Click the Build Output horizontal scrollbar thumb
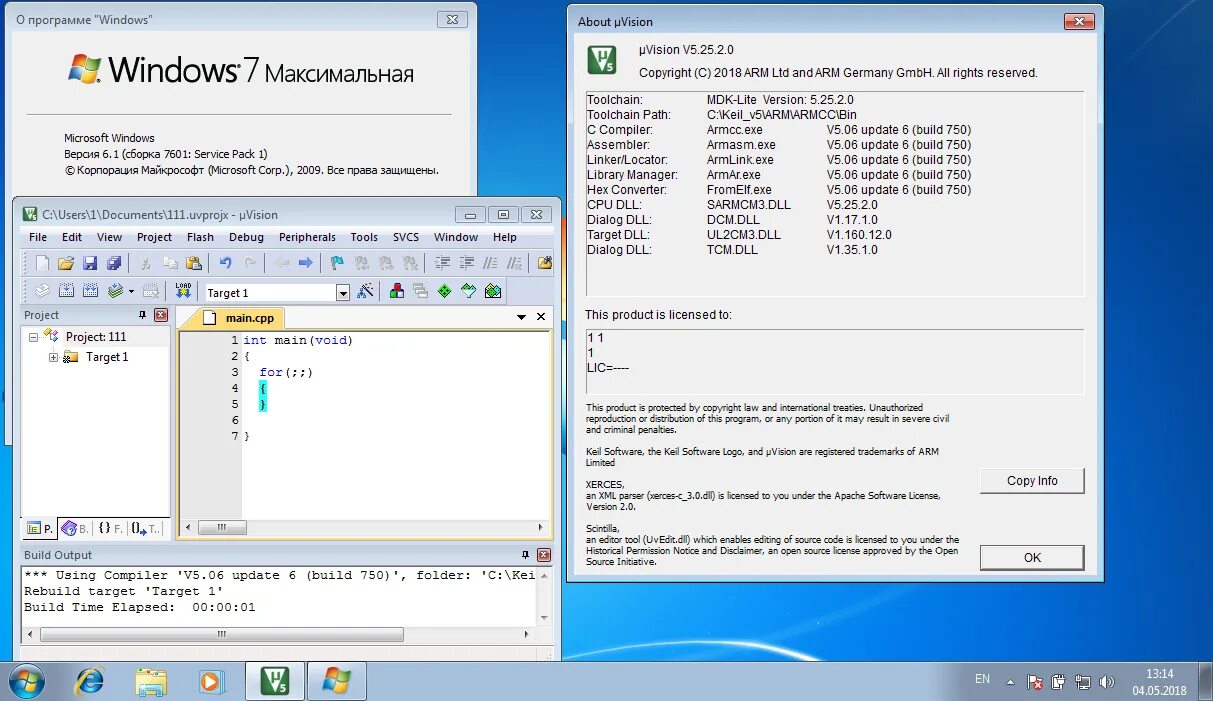Viewport: 1213px width, 701px height. [x=221, y=635]
